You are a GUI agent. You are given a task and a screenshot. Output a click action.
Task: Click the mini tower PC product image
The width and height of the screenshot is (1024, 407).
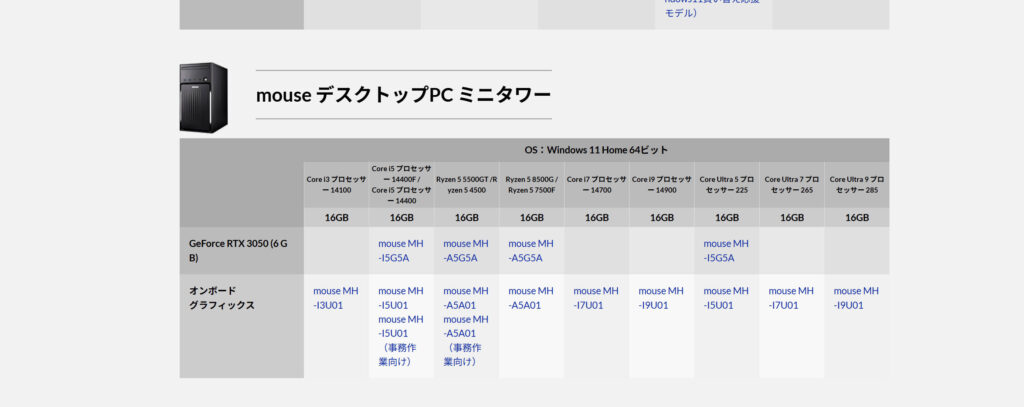coord(204,97)
